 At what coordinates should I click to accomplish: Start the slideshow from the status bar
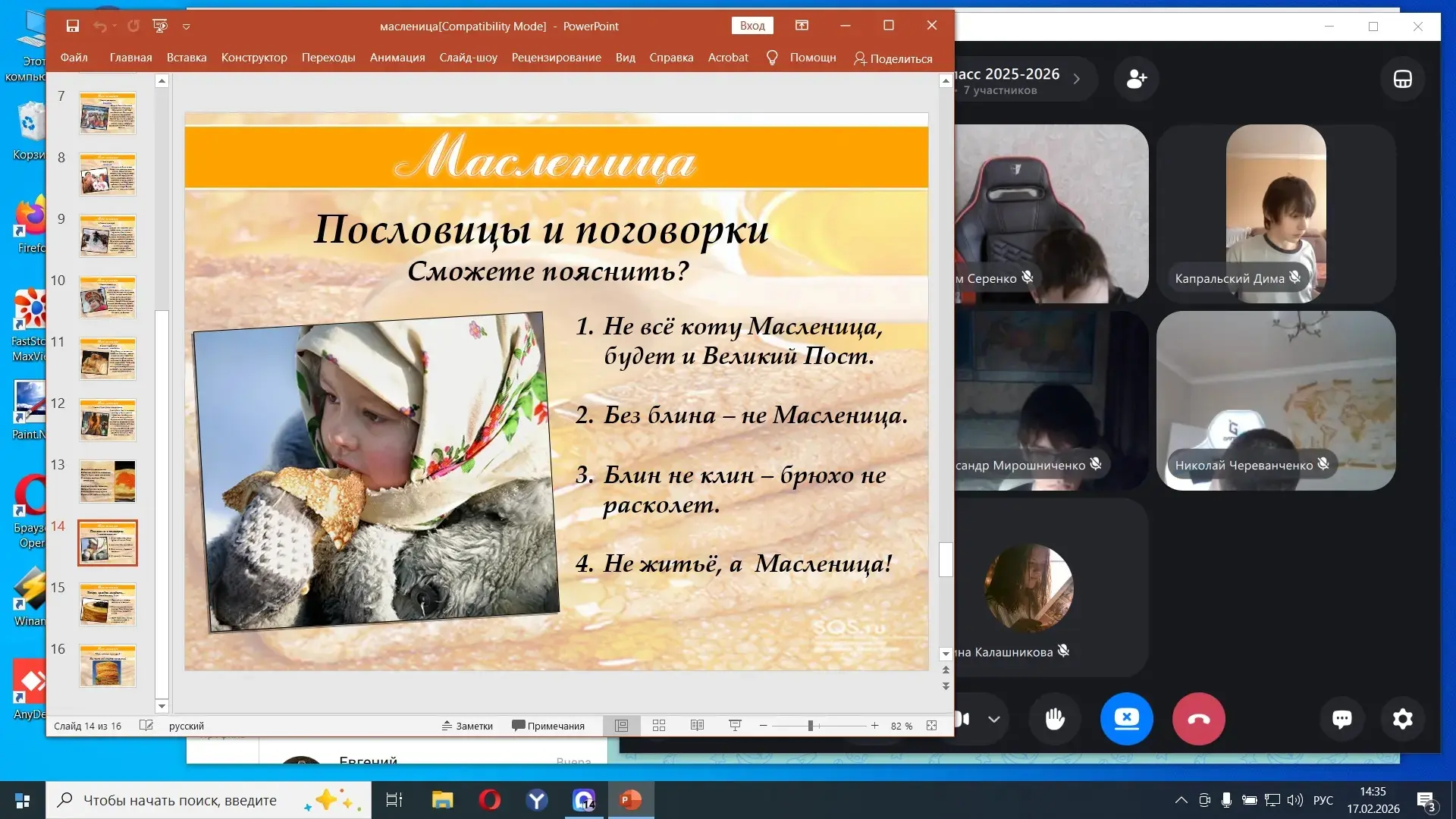tap(735, 726)
